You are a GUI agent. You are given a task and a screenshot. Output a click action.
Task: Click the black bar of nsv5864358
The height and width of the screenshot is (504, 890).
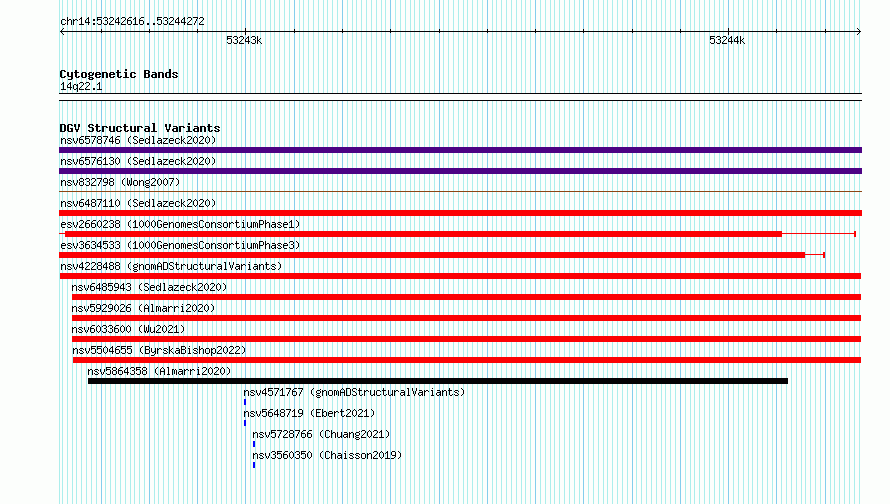[x=438, y=381]
